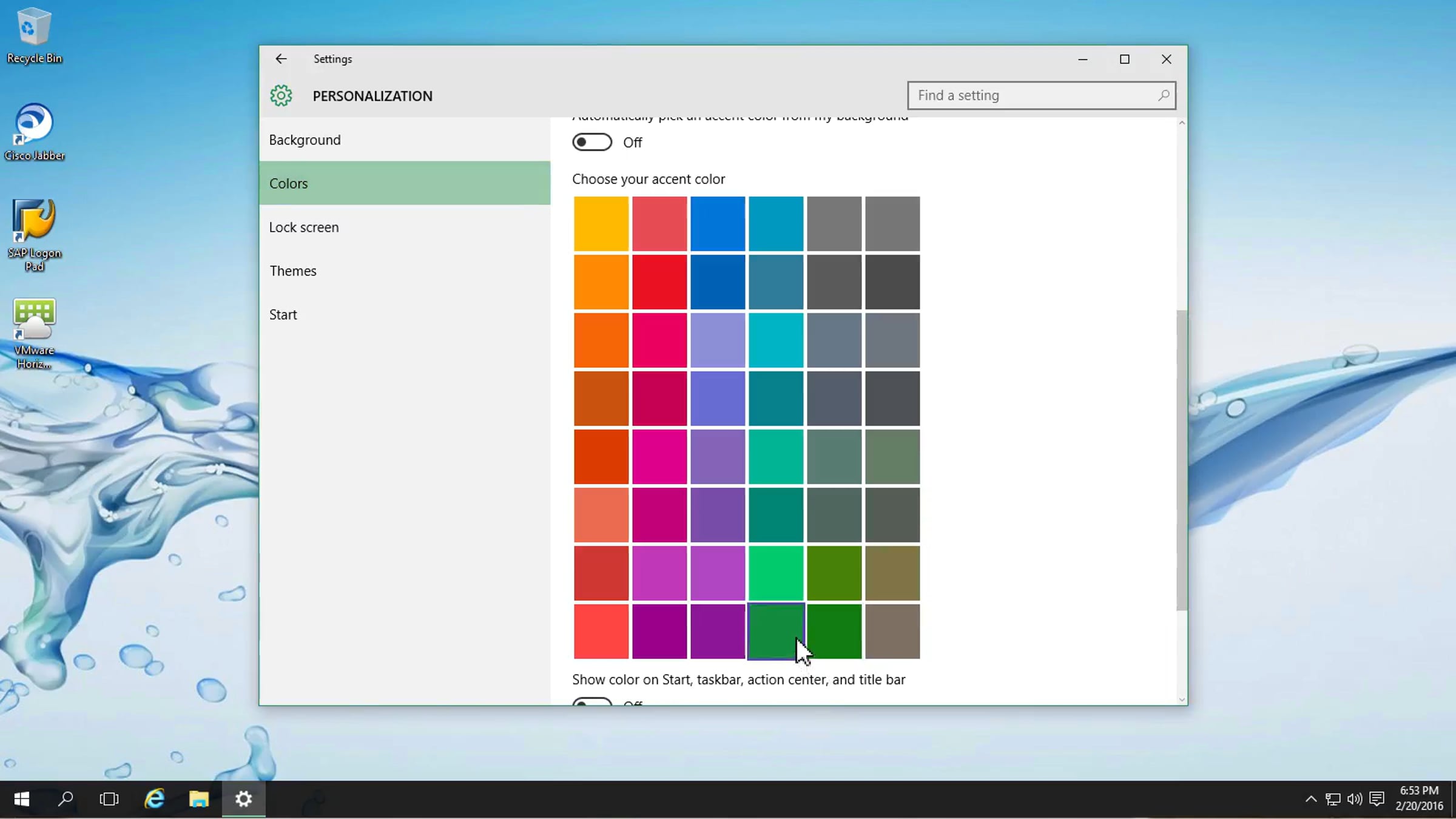1456x819 pixels.
Task: Open Internet Explorer from the taskbar
Action: 154,799
